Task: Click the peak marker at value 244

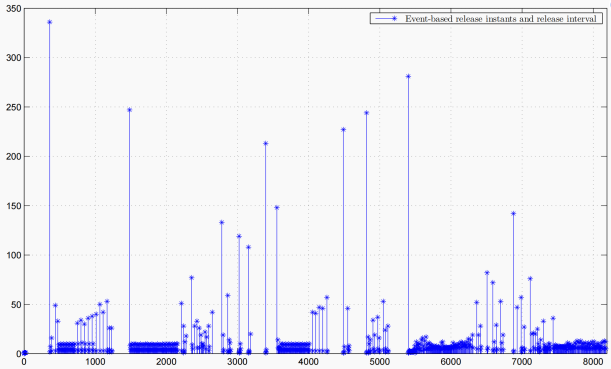Action: point(366,113)
